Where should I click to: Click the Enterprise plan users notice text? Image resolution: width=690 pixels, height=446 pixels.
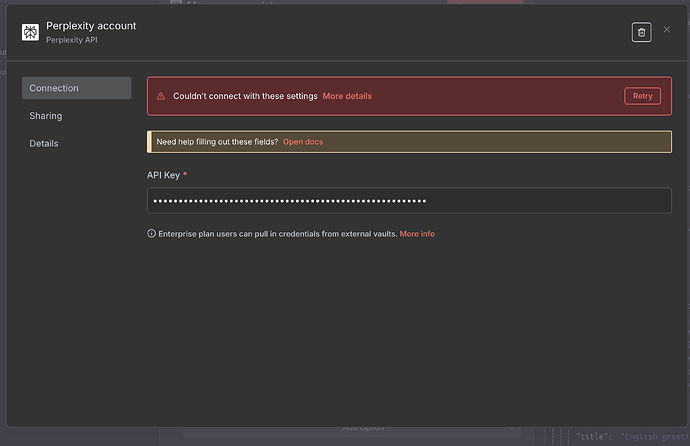[x=278, y=234]
